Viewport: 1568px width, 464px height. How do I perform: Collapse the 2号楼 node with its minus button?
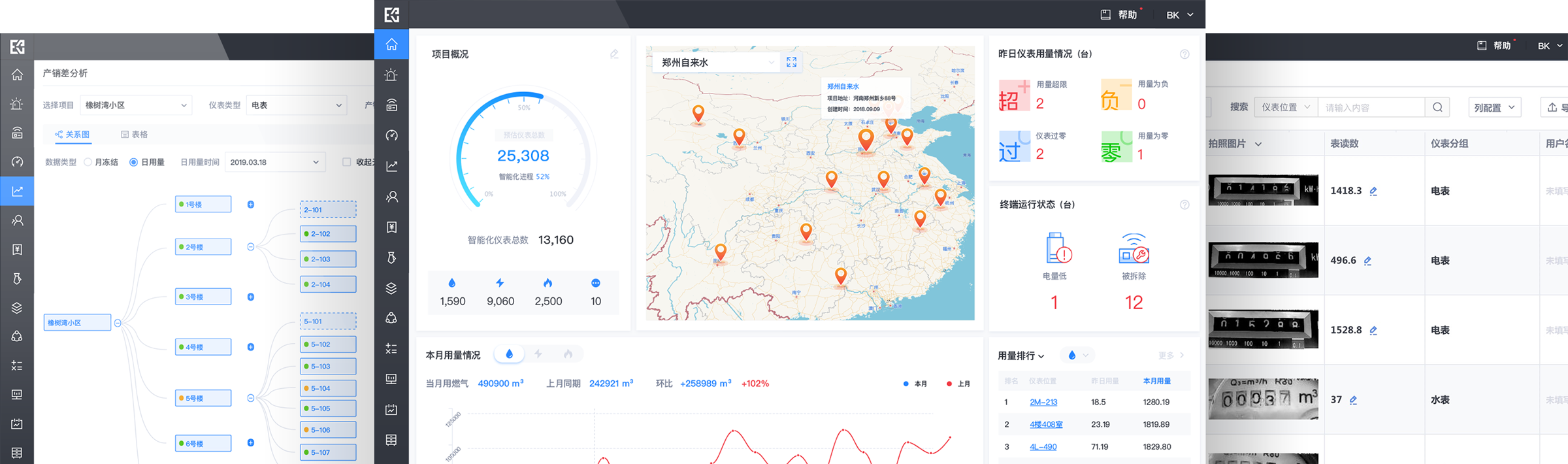coord(251,247)
